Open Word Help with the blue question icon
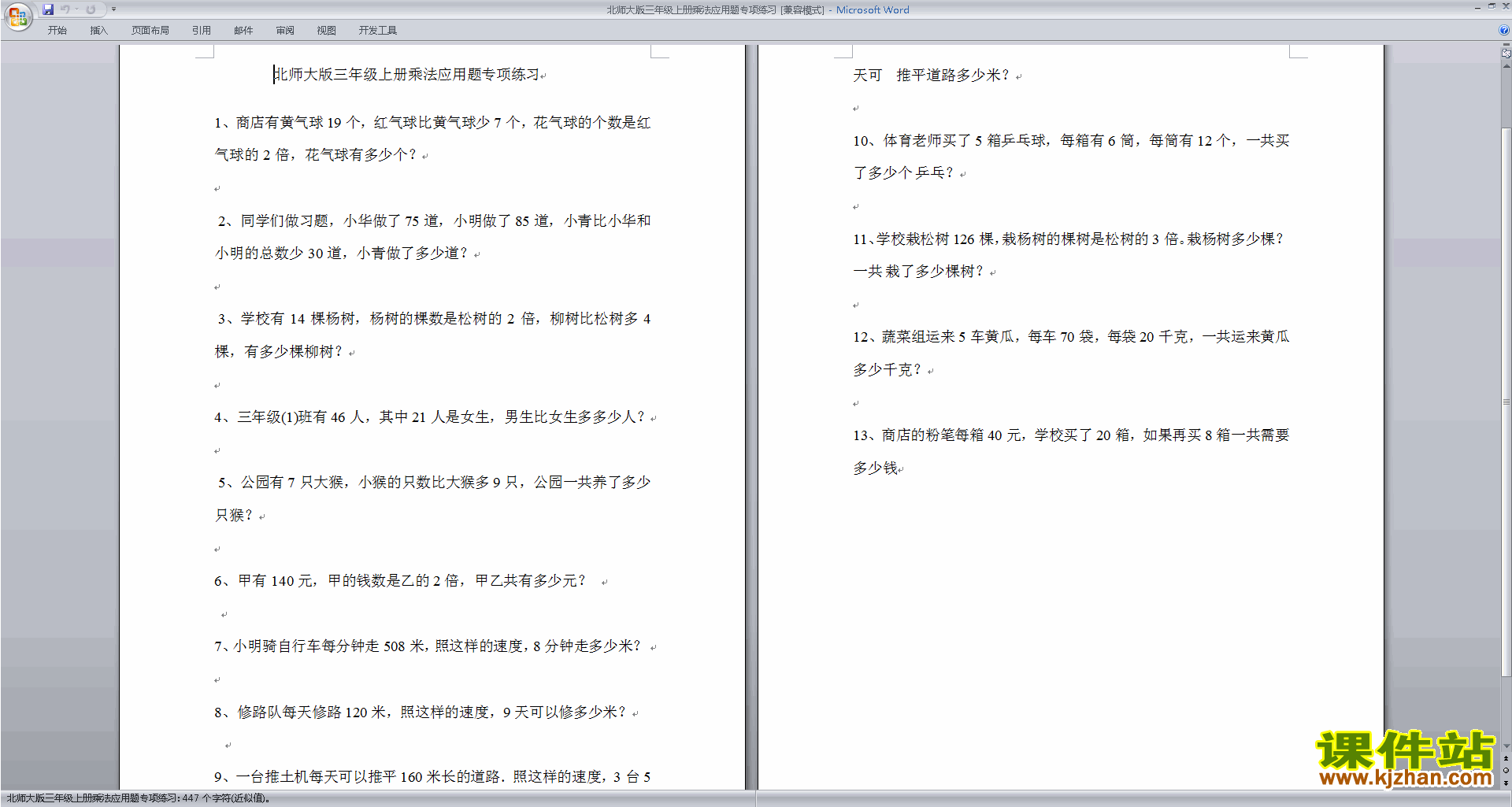This screenshot has height=807, width=1512. (1504, 30)
